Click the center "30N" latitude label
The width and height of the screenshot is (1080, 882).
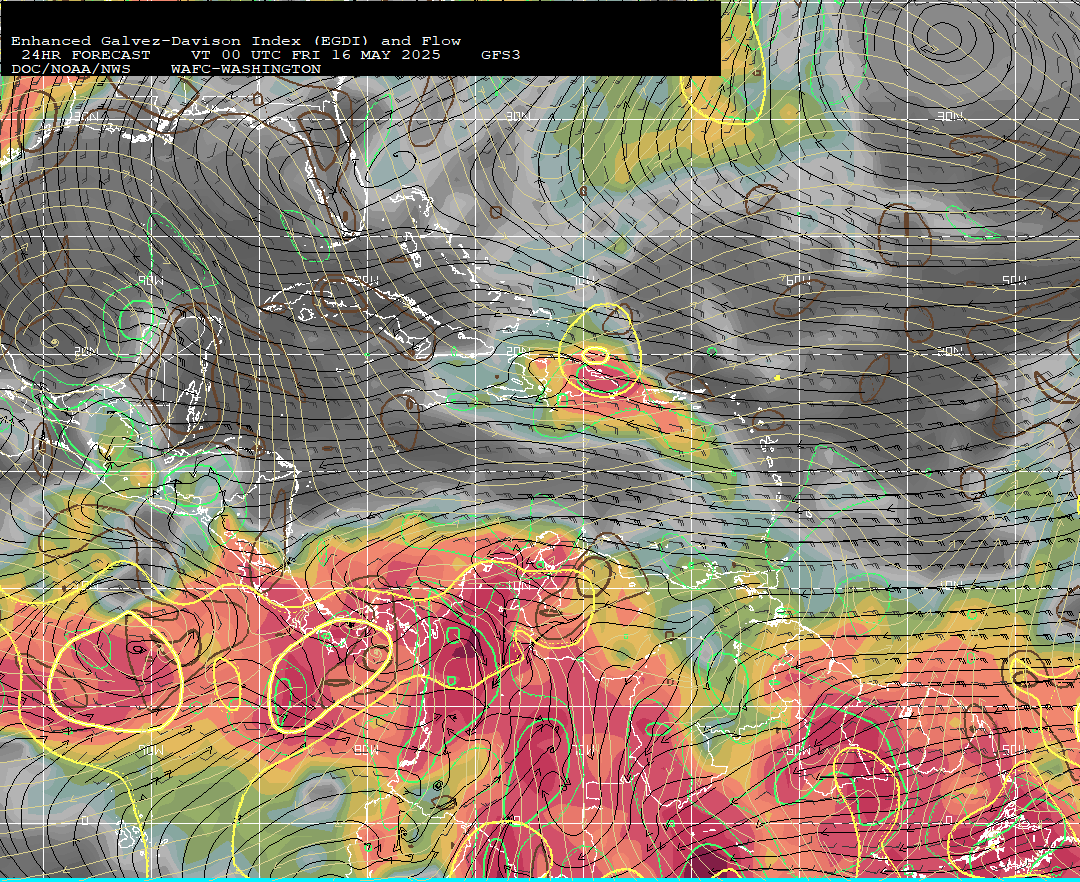518,116
